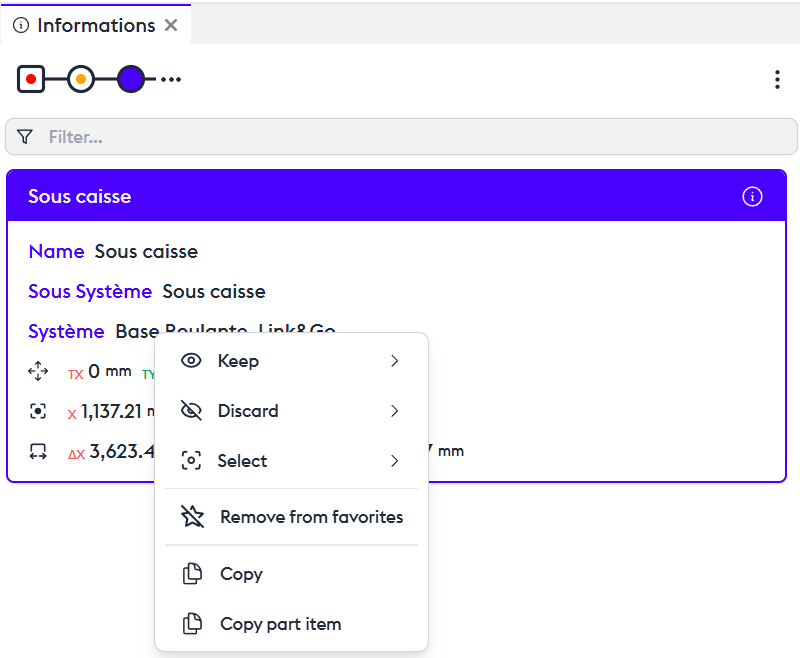Click Copy in the context menu
This screenshot has height=658, width=800.
coord(241,574)
